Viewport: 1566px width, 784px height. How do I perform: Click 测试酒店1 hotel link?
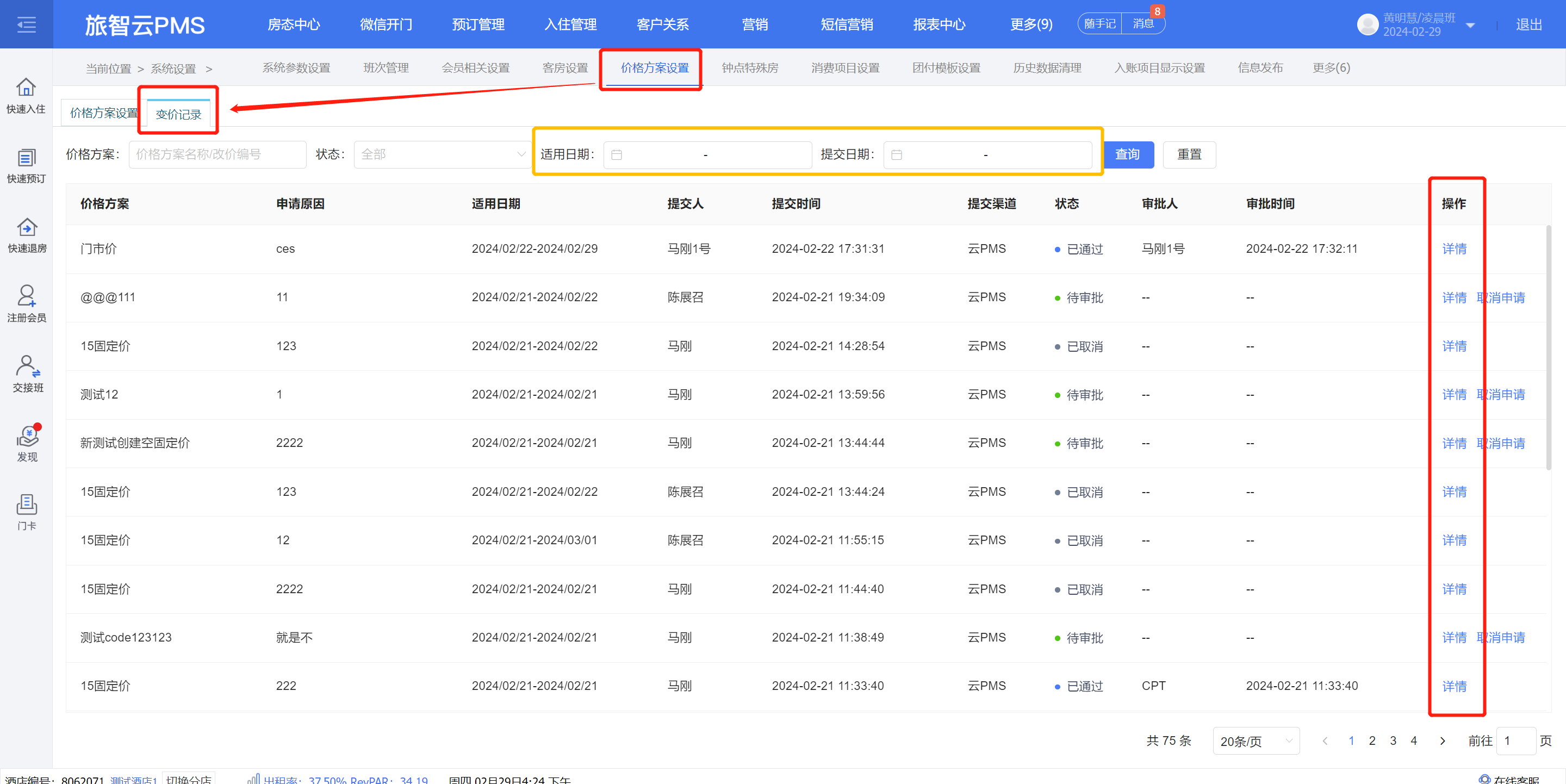[134, 779]
